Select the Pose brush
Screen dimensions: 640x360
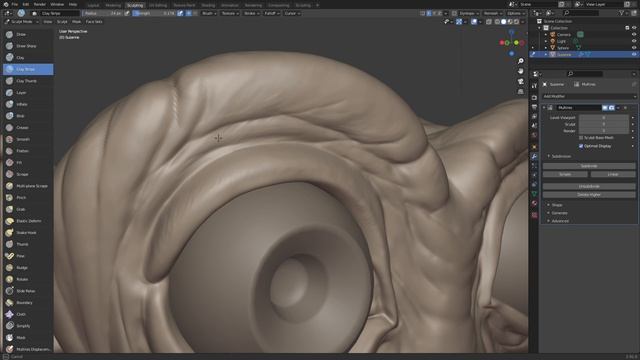pyautogui.click(x=28, y=256)
